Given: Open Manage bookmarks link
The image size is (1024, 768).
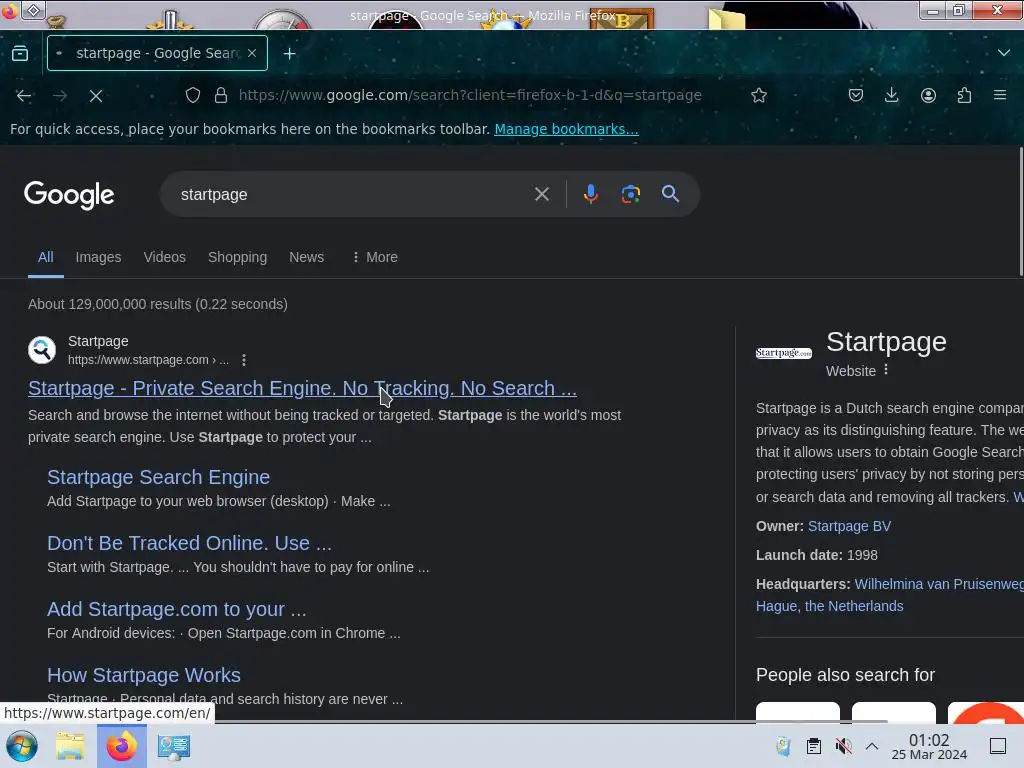Looking at the screenshot, I should (566, 129).
